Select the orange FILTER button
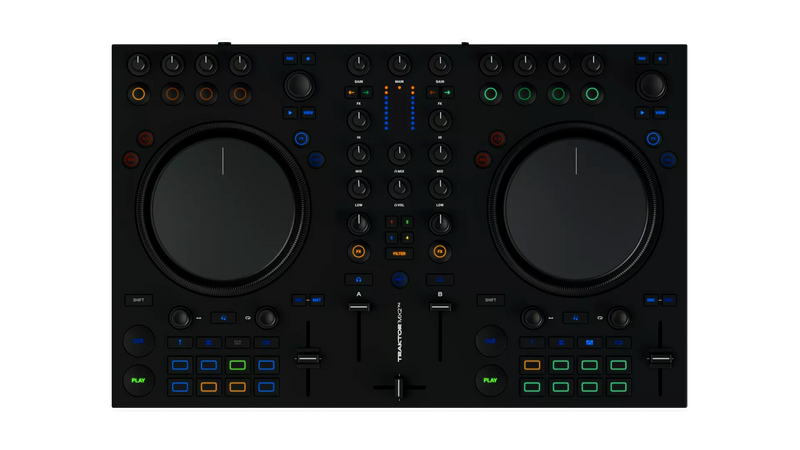Image resolution: width=800 pixels, height=450 pixels. point(399,254)
